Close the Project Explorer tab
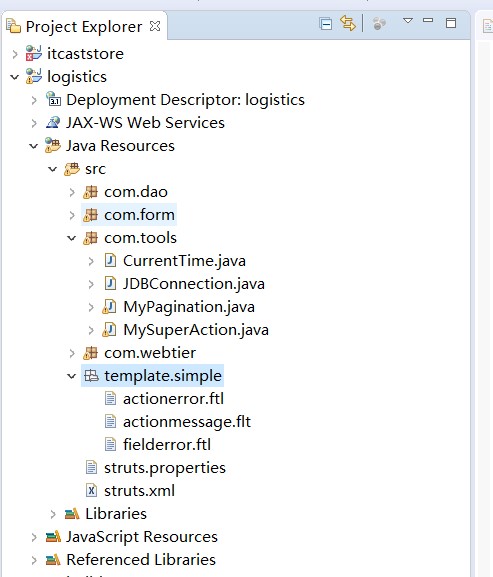The height and width of the screenshot is (577, 493). coord(155,26)
